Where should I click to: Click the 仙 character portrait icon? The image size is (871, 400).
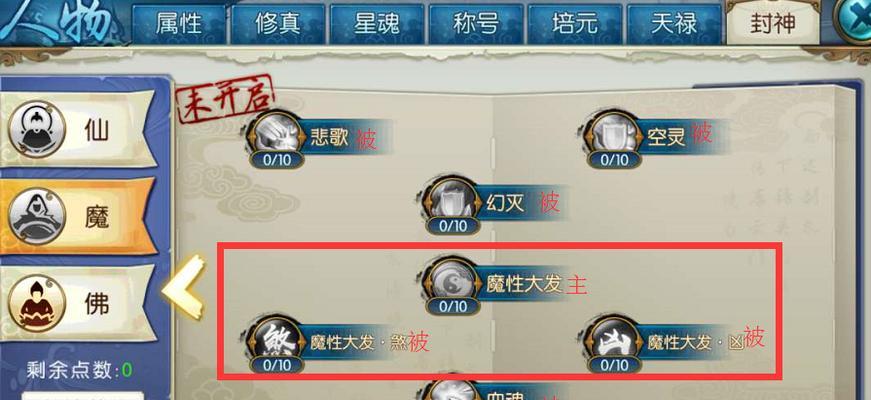37,129
